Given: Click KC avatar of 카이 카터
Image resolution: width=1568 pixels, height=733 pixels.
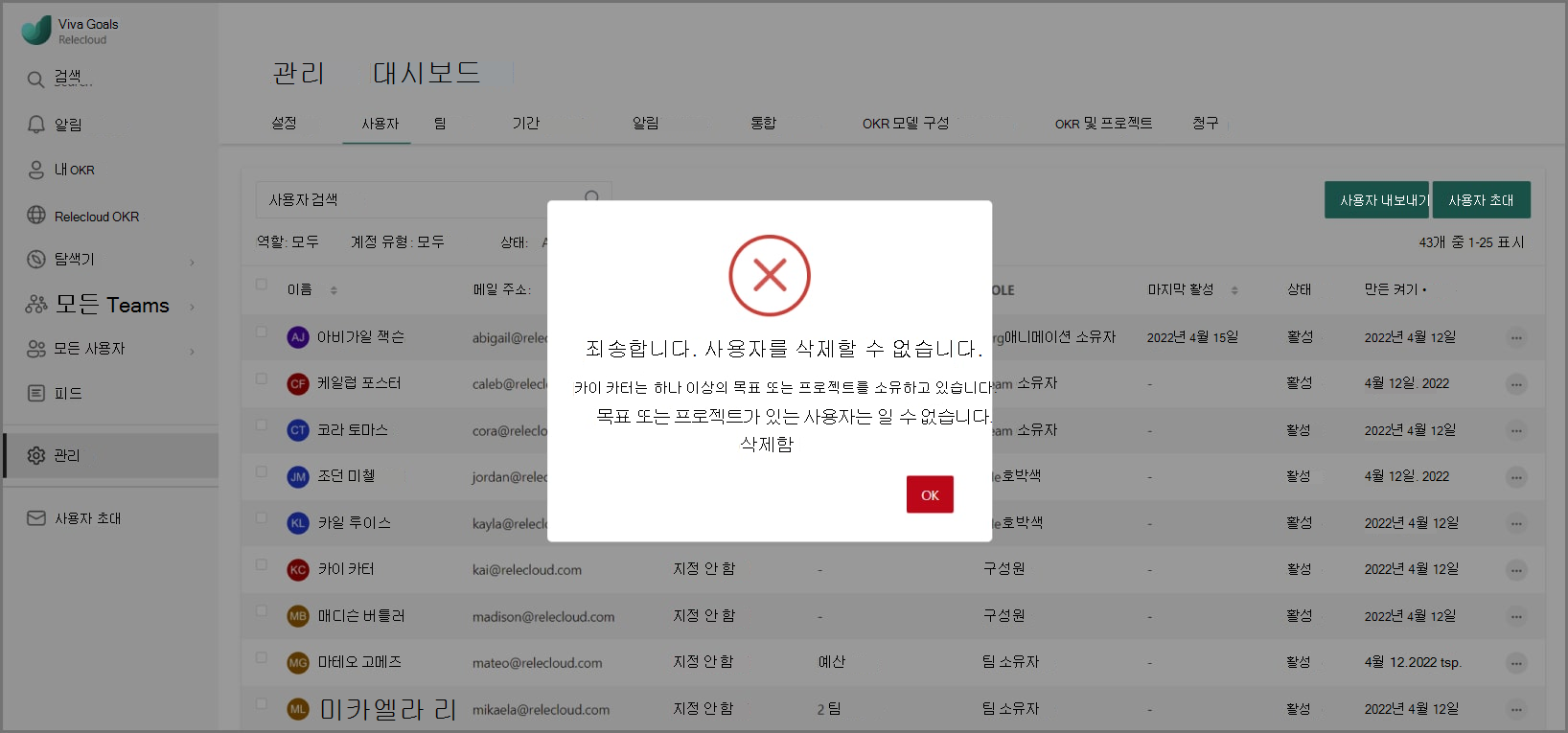Looking at the screenshot, I should tap(298, 570).
